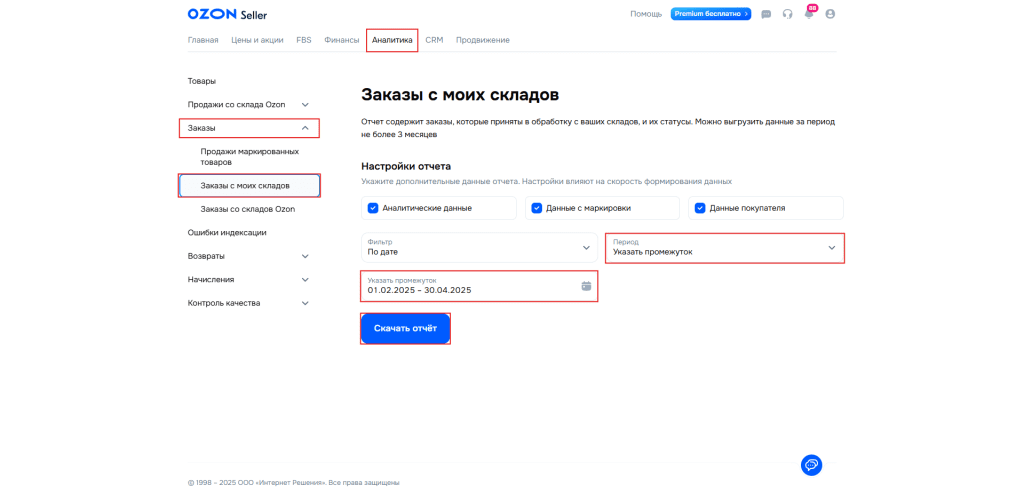Image resolution: width=1024 pixels, height=502 pixels.
Task: Open the user profile icon
Action: pyautogui.click(x=830, y=14)
